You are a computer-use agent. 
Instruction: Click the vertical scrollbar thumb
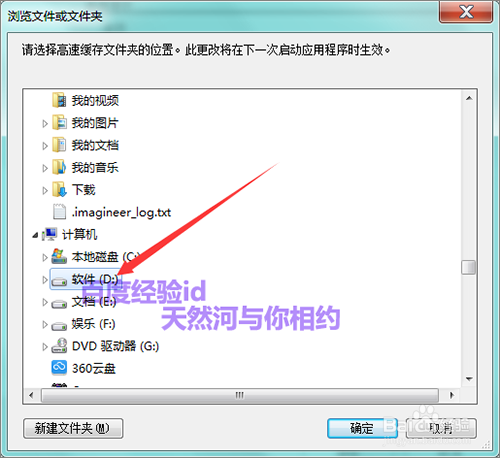469,267
